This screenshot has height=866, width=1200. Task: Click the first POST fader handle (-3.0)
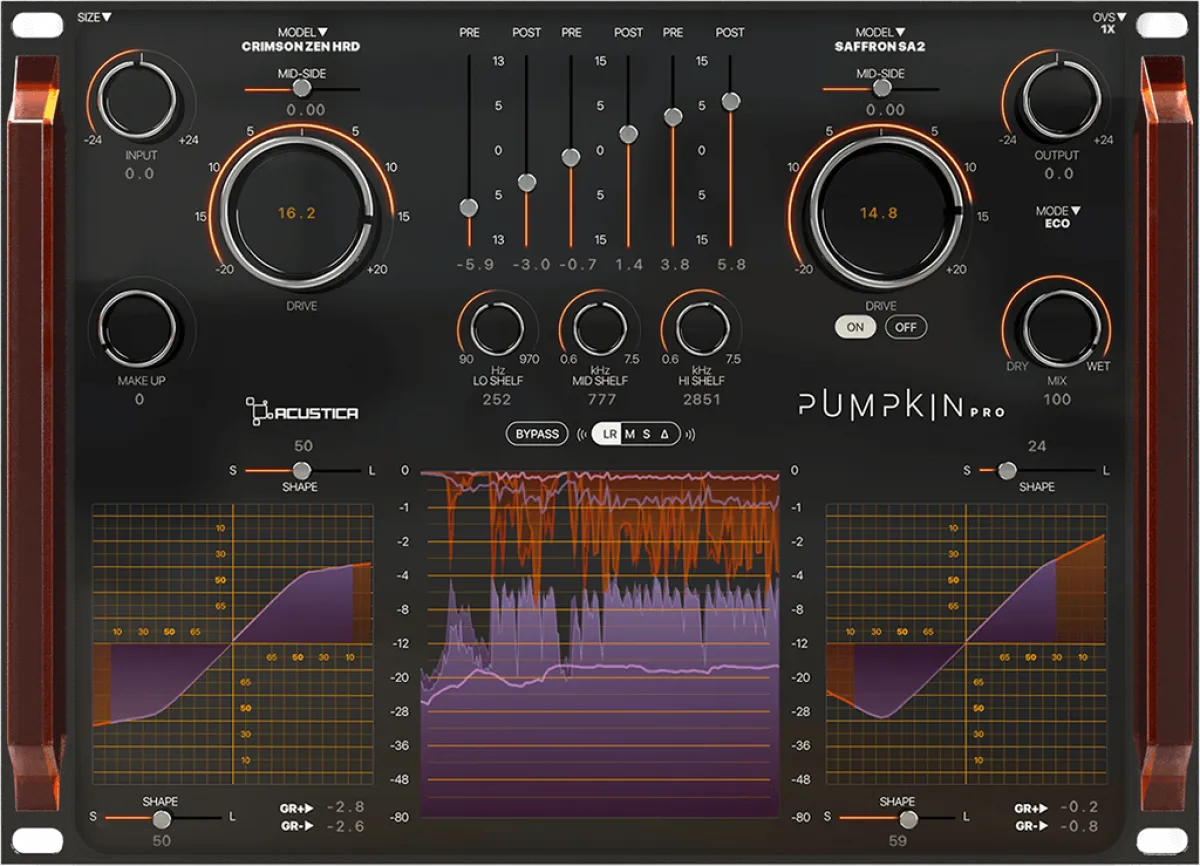tap(527, 182)
